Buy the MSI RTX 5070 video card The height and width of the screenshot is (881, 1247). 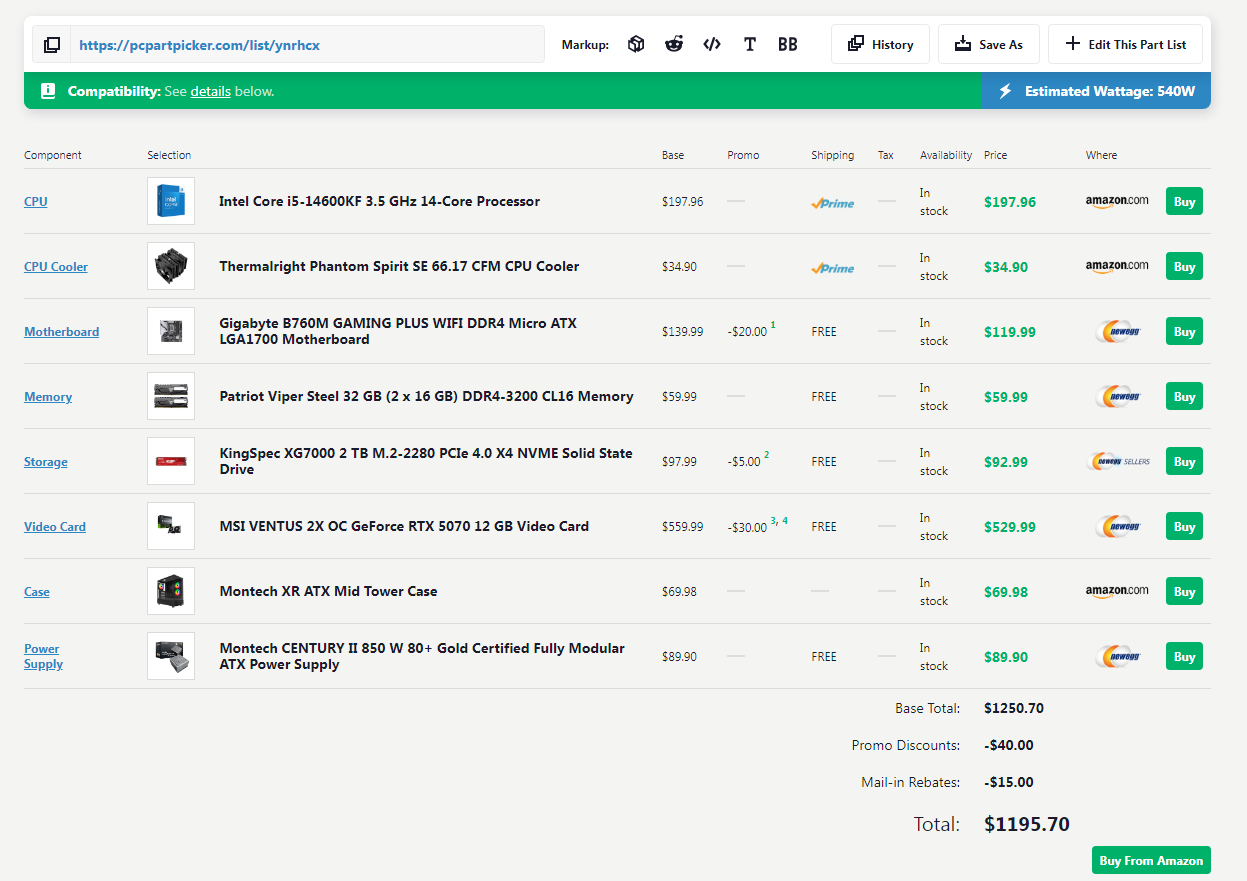[x=1184, y=526]
